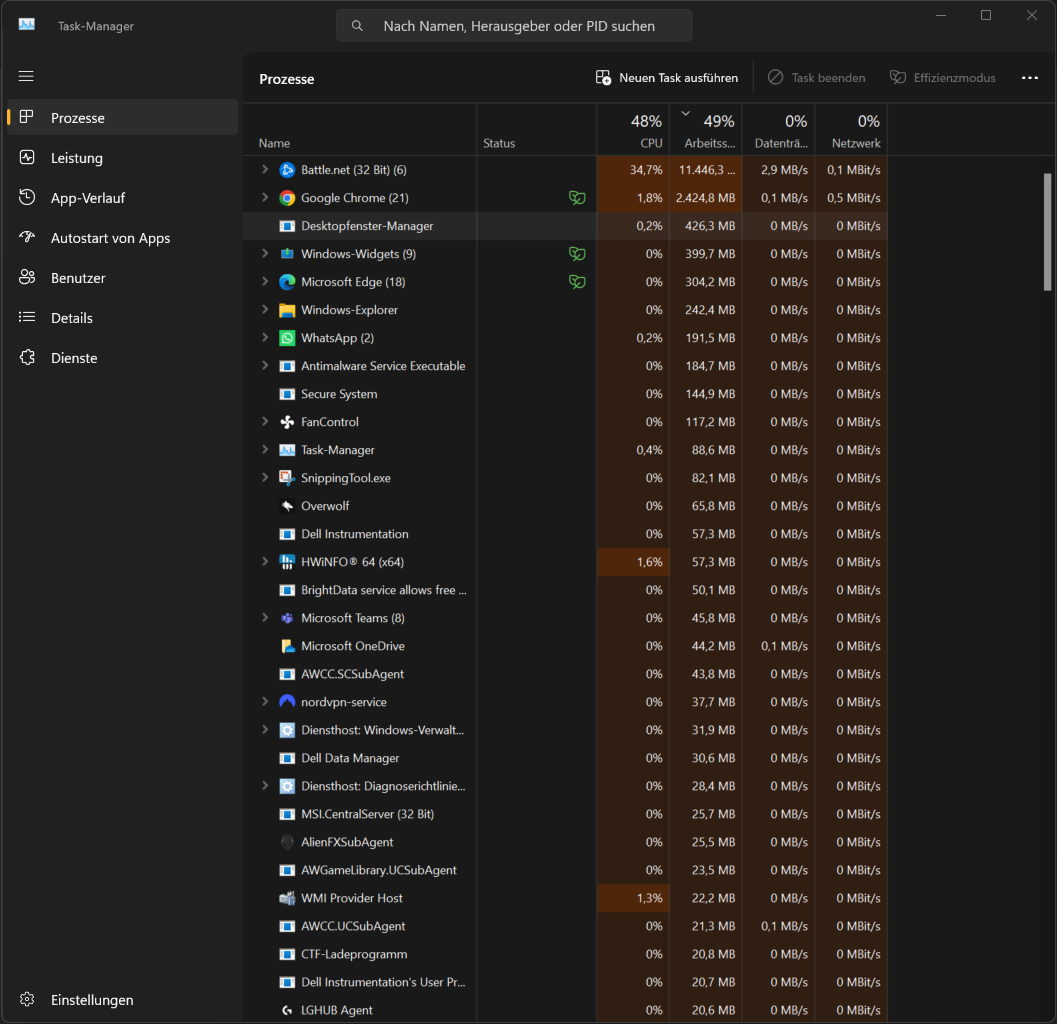This screenshot has height=1024, width=1057.
Task: Click the WMI Provider Host icon
Action: tap(287, 898)
